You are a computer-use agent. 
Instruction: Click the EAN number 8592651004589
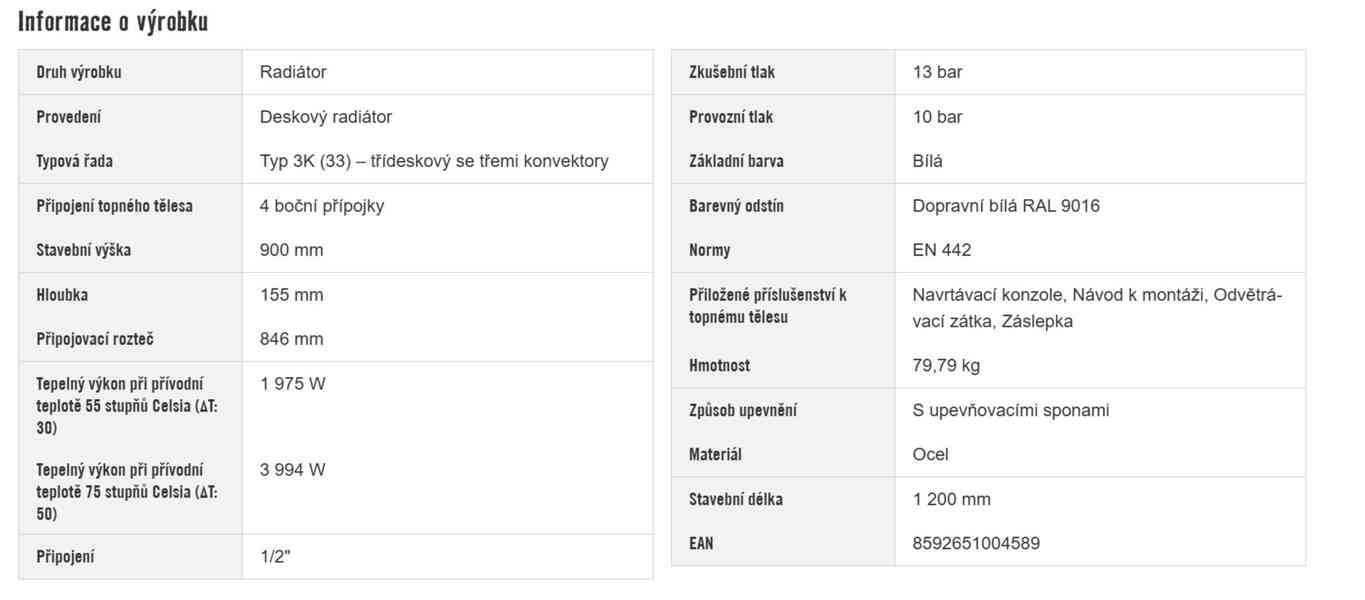pos(975,544)
